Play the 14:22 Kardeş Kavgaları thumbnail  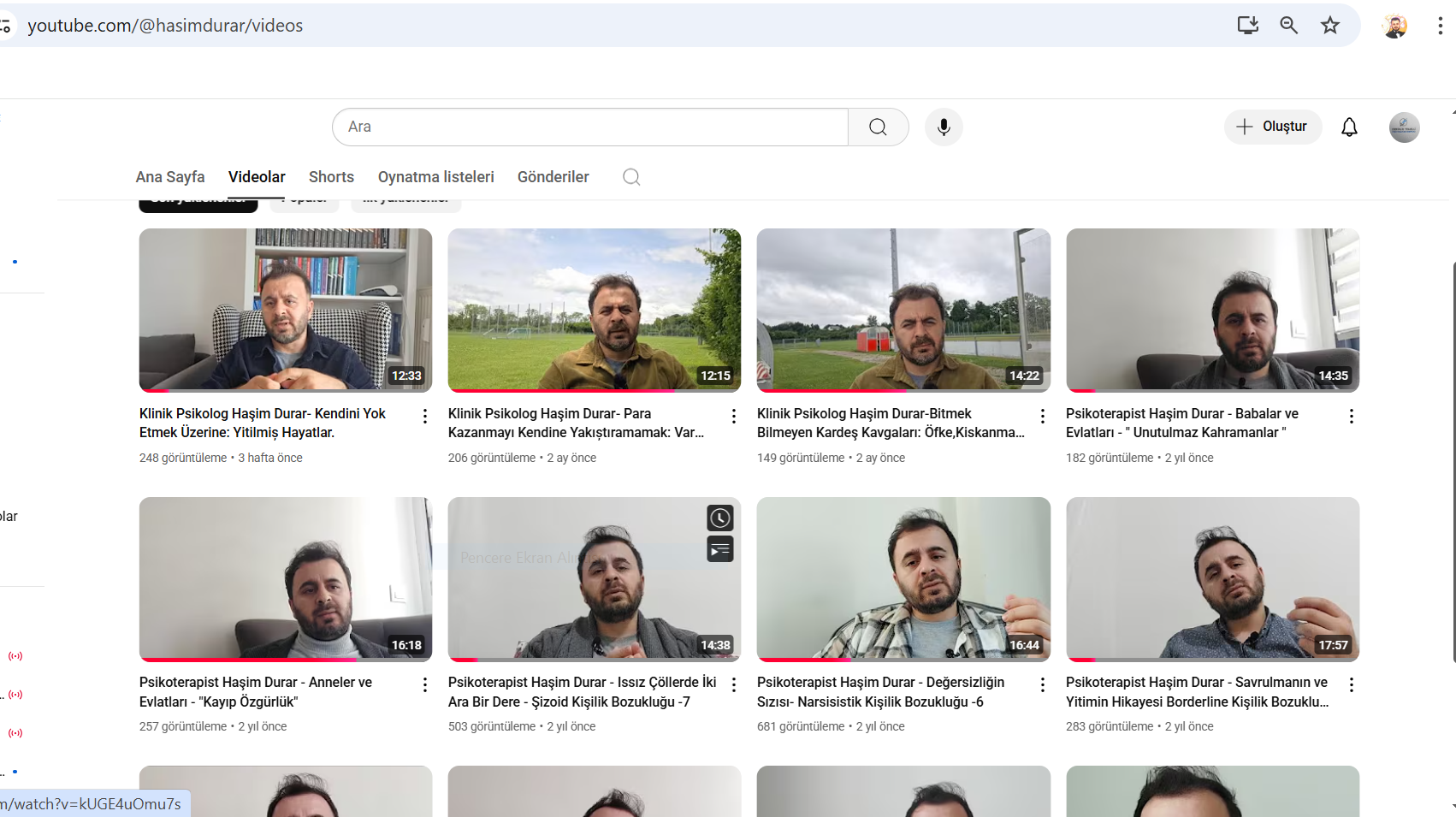903,310
